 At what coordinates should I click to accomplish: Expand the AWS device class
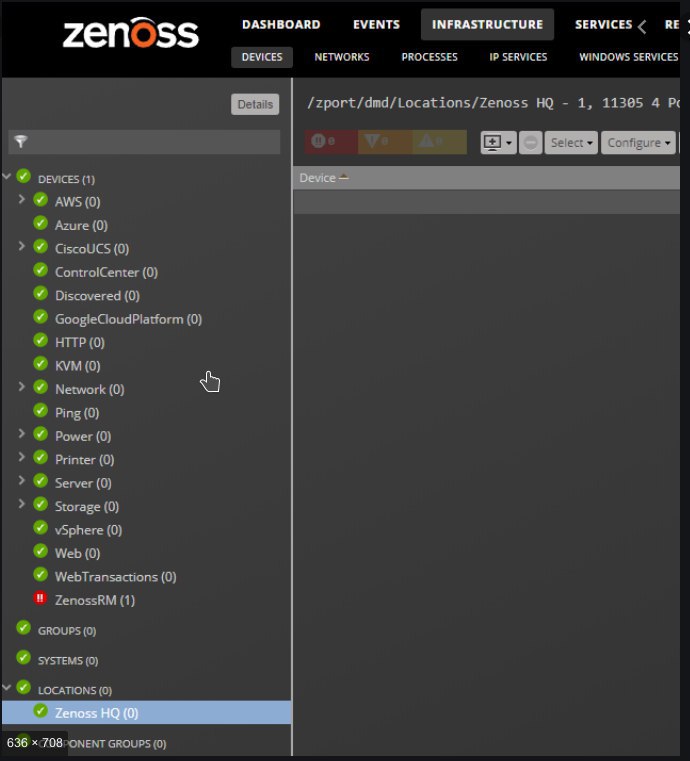(x=21, y=199)
